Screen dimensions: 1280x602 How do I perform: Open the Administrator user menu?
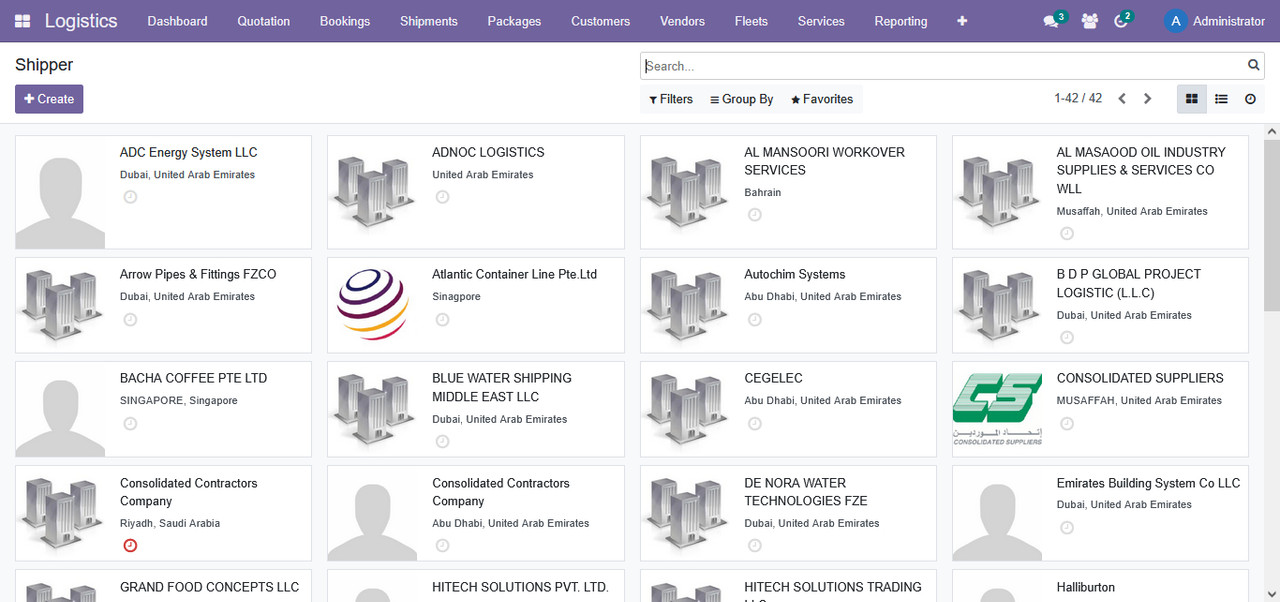pos(1215,21)
